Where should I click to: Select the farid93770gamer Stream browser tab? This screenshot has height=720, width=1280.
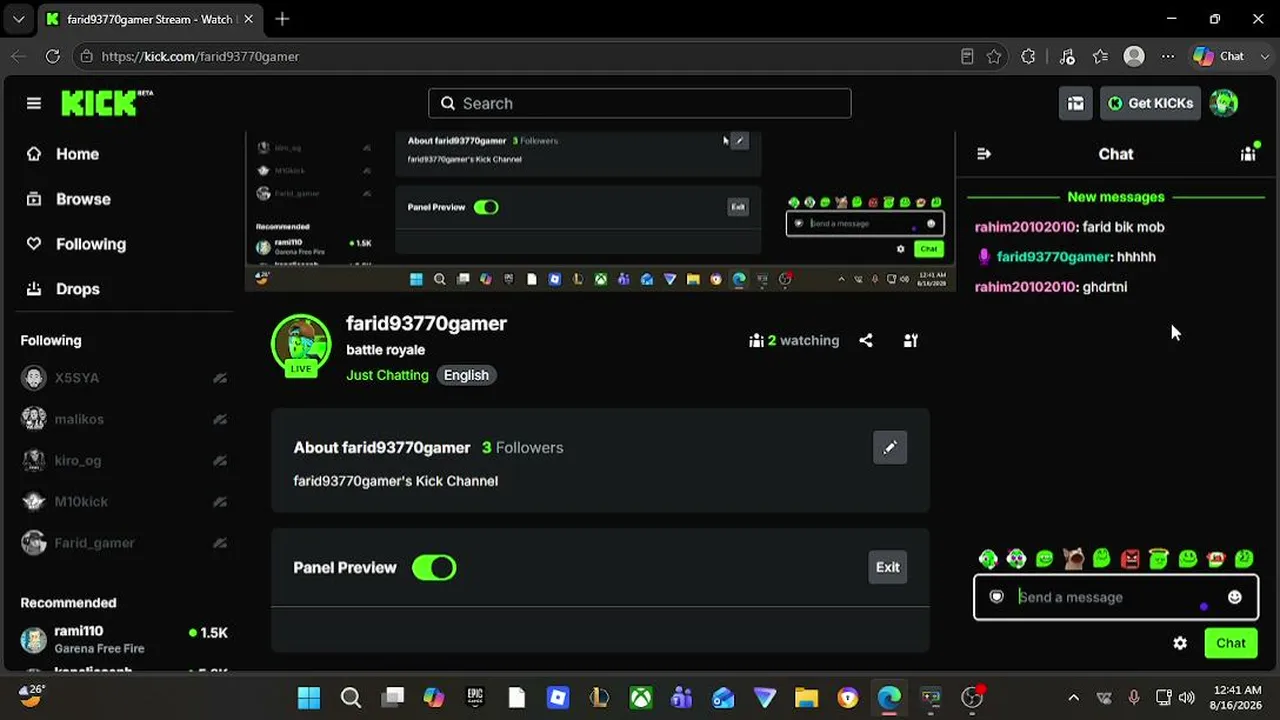tap(148, 19)
